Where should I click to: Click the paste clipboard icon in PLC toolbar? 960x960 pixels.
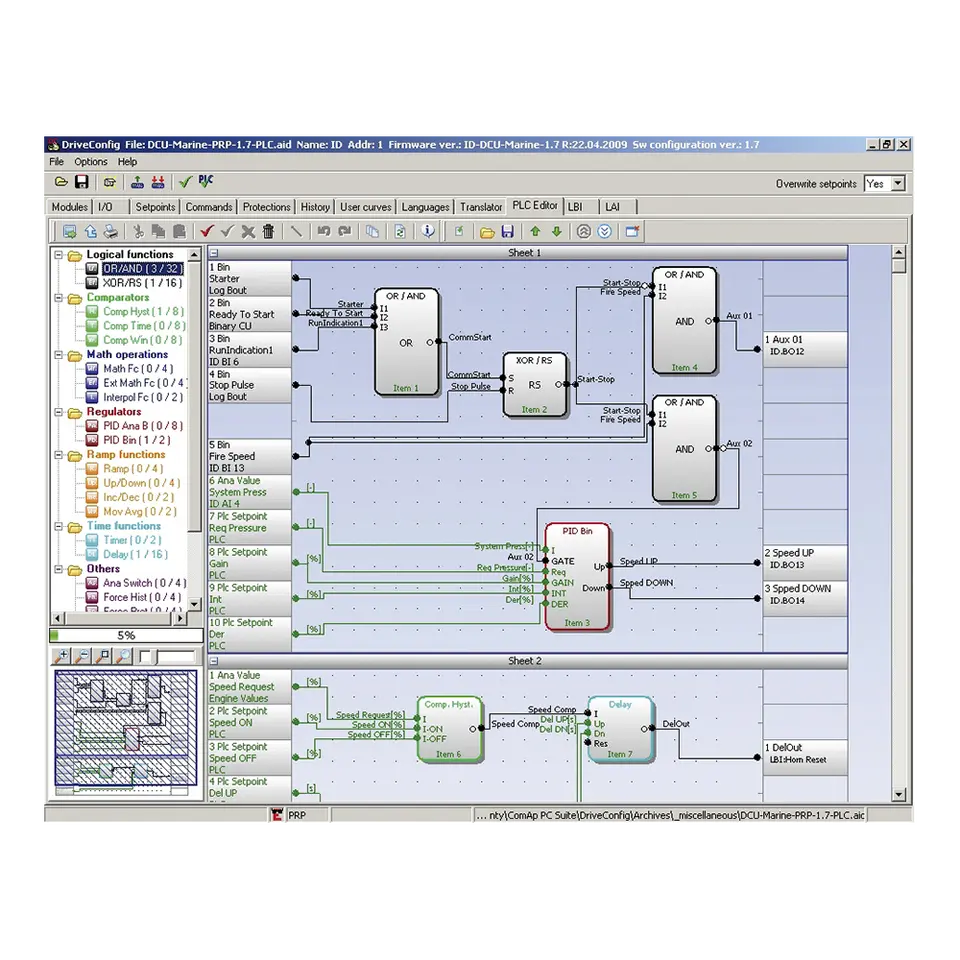[179, 231]
